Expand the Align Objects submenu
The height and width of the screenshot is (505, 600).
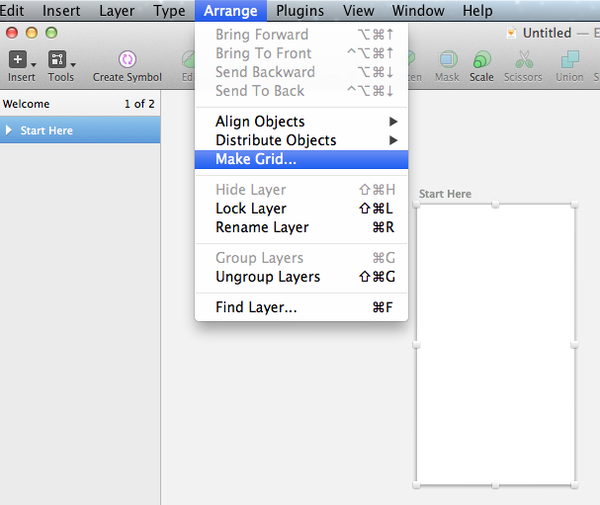coord(302,122)
